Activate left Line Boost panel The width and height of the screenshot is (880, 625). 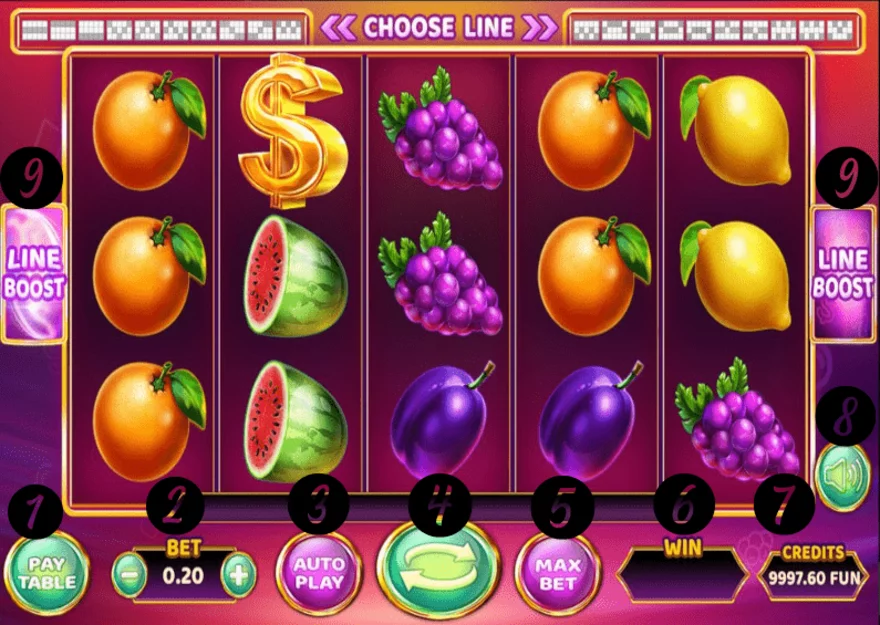(34, 273)
